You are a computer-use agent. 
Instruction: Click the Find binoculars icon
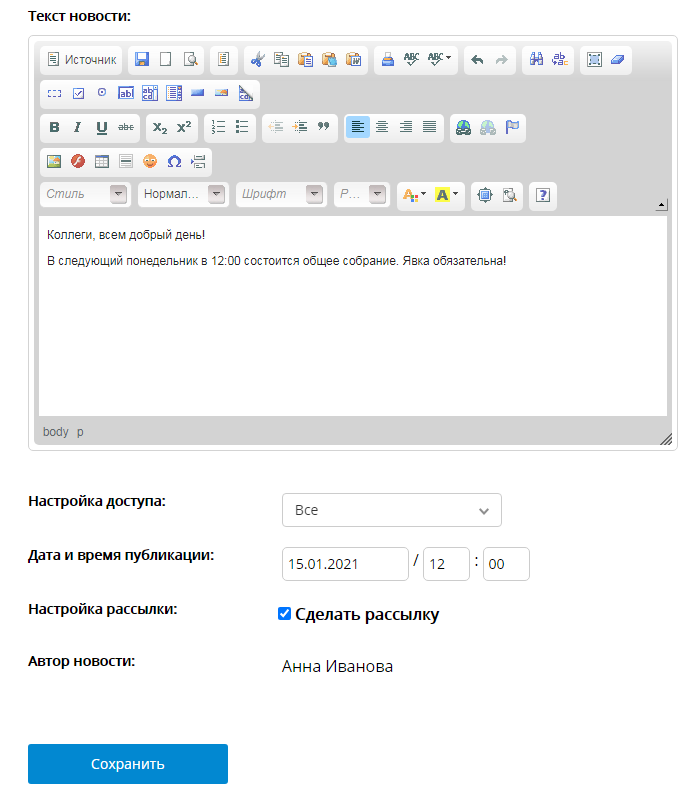point(536,60)
